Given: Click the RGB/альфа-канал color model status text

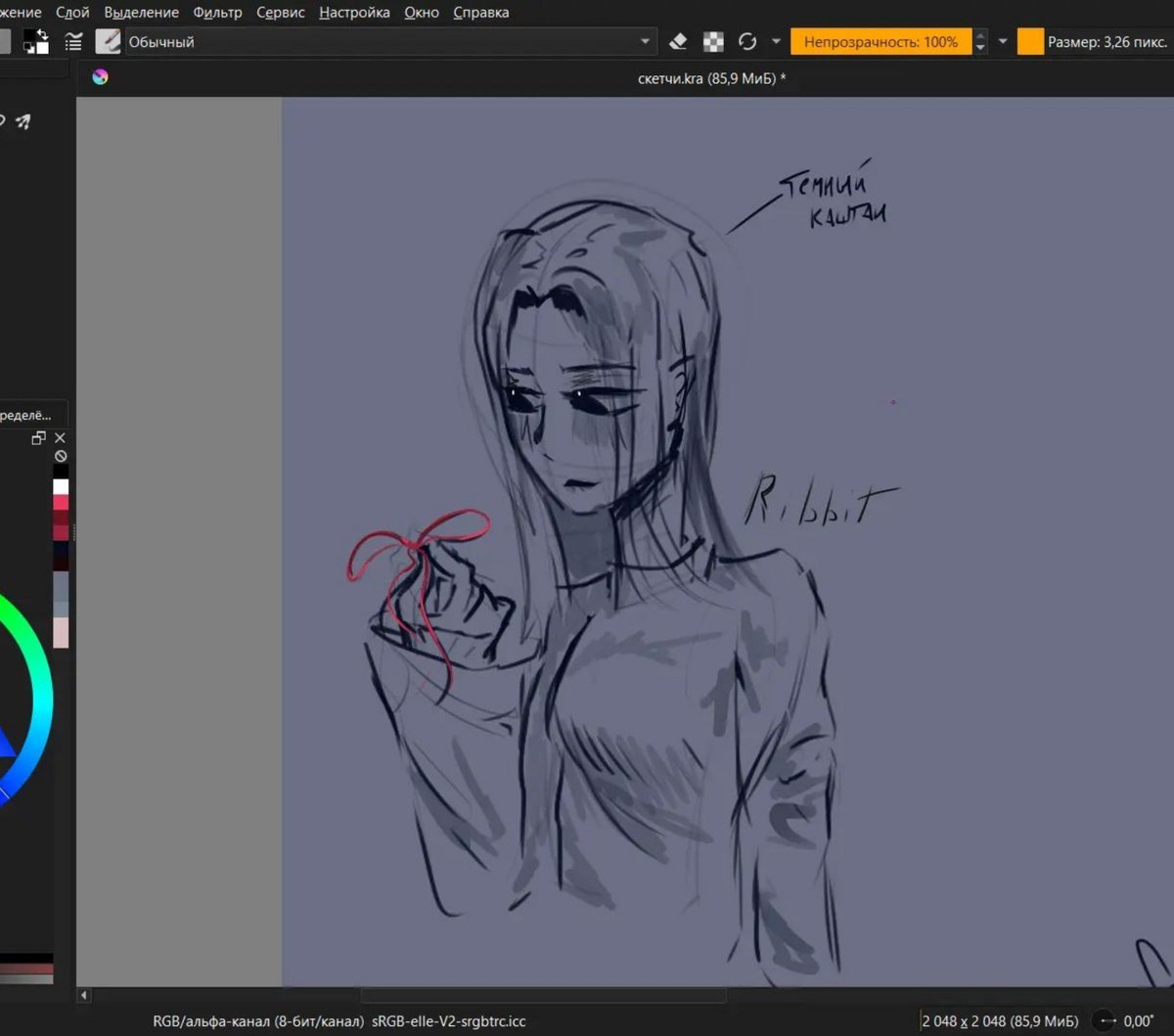Looking at the screenshot, I should pos(259,1021).
